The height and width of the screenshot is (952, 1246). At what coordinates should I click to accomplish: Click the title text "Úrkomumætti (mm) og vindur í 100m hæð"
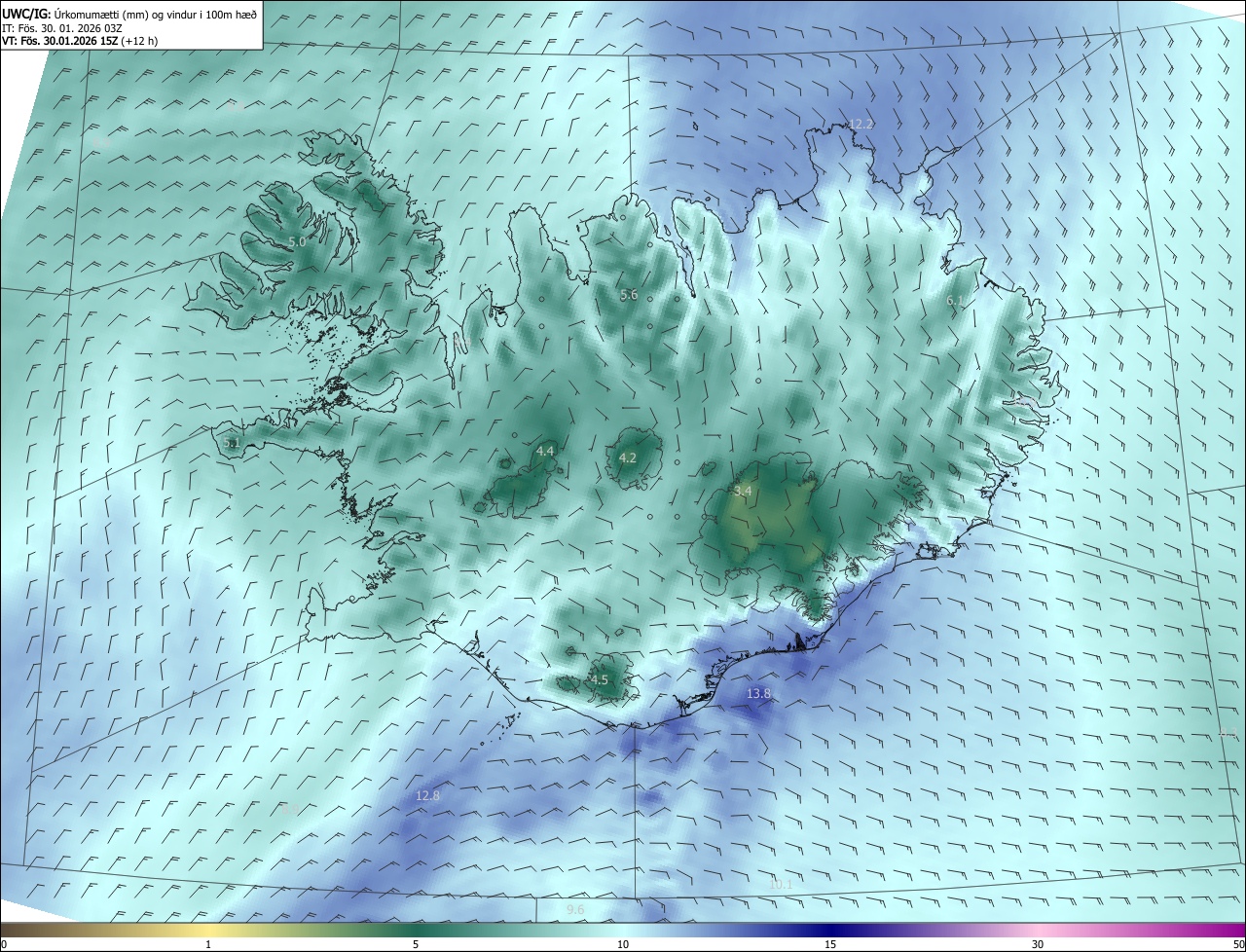[x=156, y=14]
